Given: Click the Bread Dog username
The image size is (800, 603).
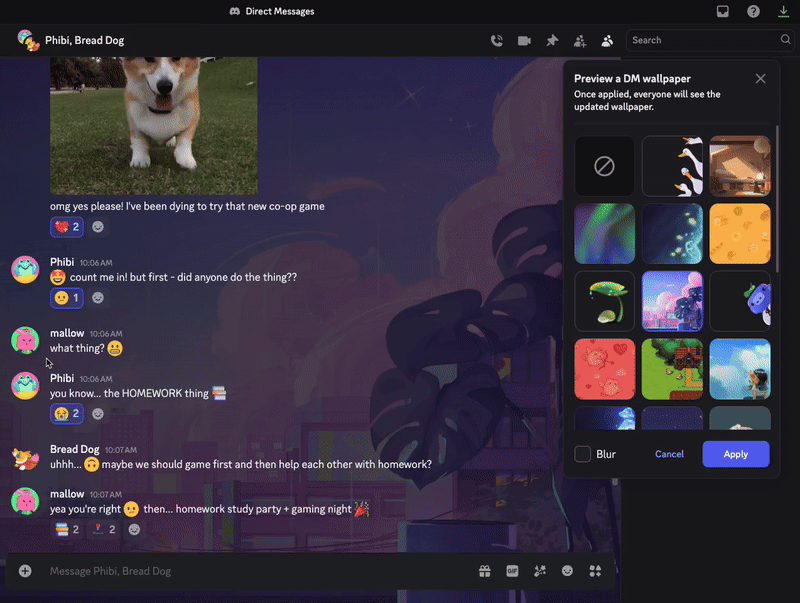Looking at the screenshot, I should [x=74, y=449].
